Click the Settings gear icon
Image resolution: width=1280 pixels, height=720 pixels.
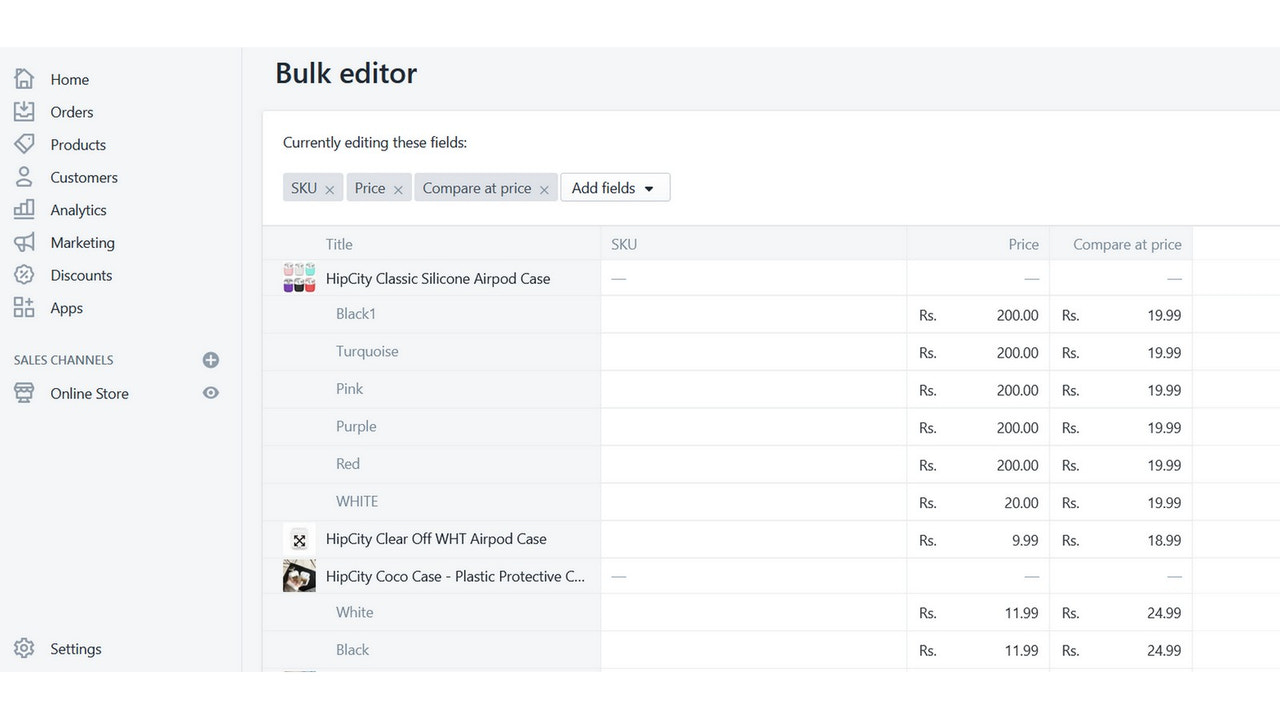coord(24,648)
